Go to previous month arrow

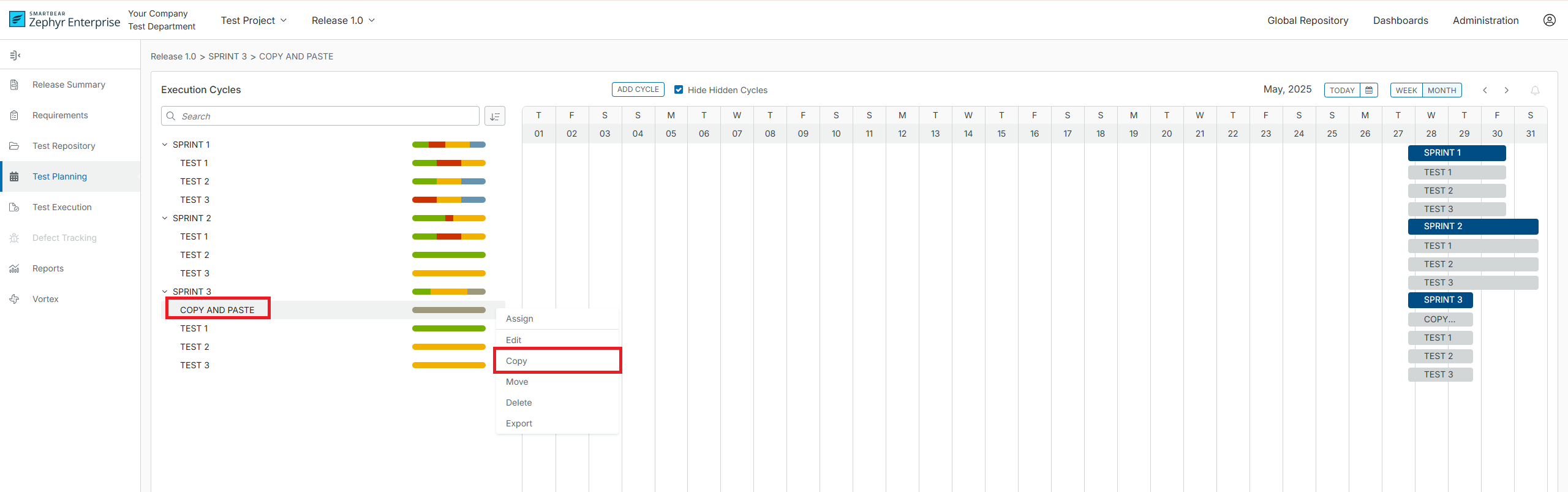tap(1485, 91)
